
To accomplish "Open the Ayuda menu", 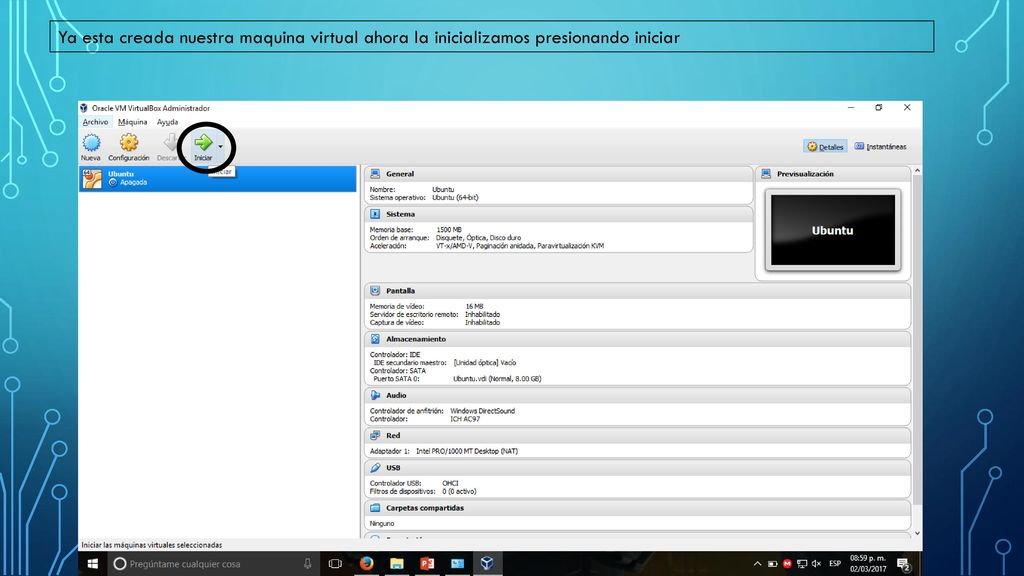I will tap(167, 122).
